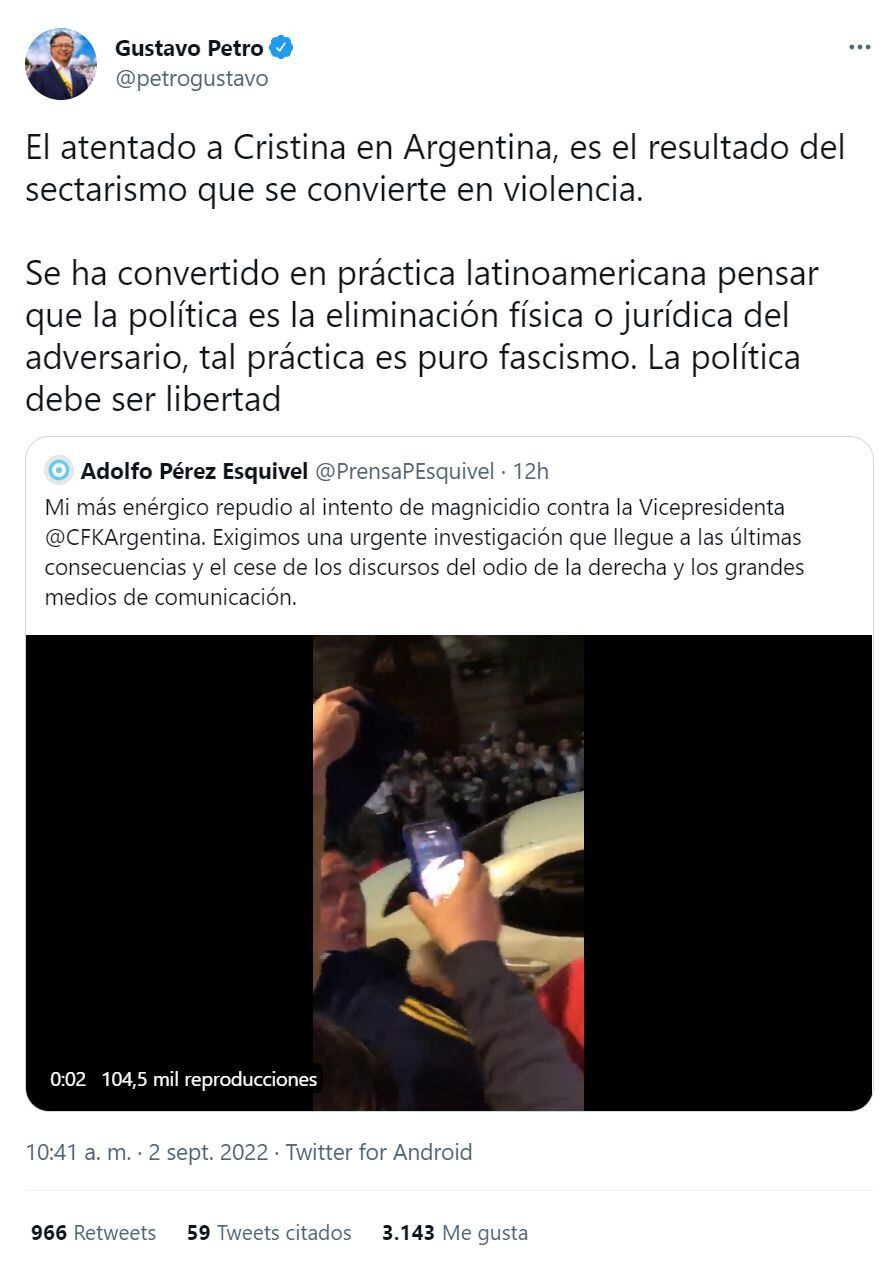This screenshot has width=884, height=1262.
Task: Play the embedded video thumbnail
Action: (449, 872)
